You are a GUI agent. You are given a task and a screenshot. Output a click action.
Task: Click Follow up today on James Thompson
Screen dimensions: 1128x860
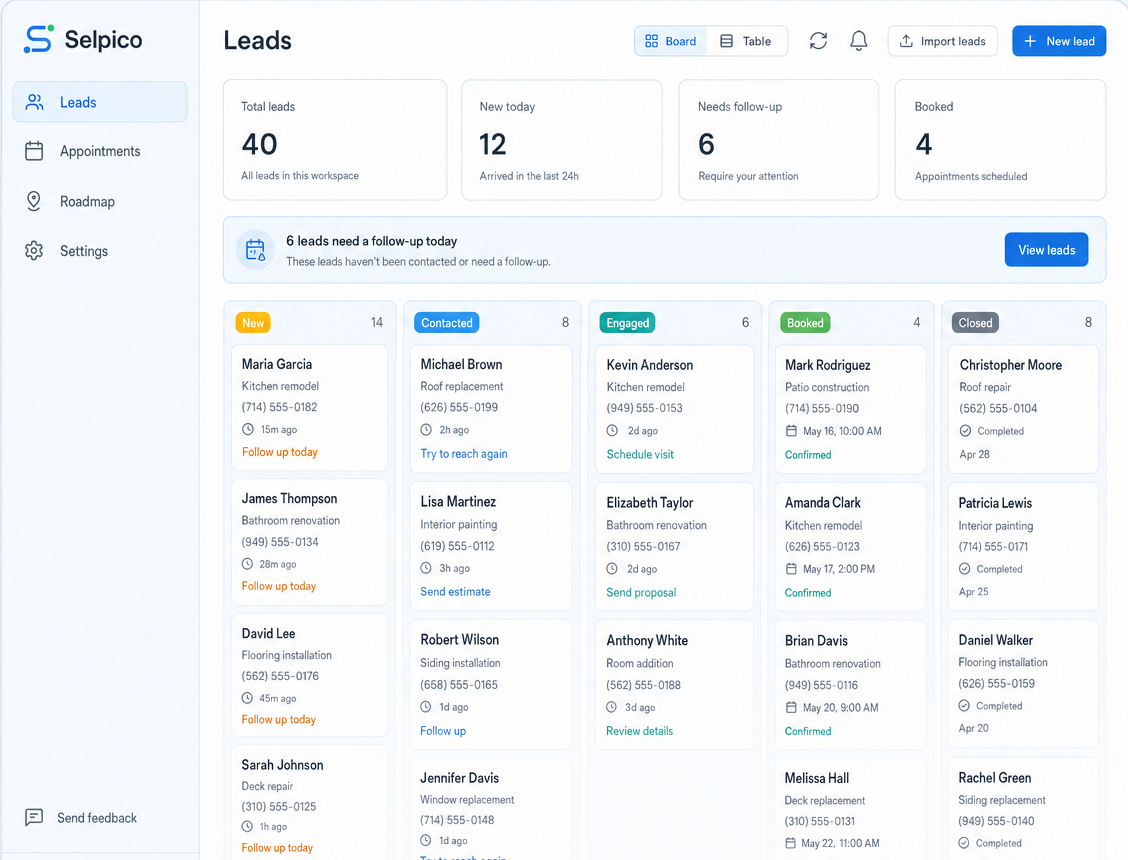click(x=279, y=586)
